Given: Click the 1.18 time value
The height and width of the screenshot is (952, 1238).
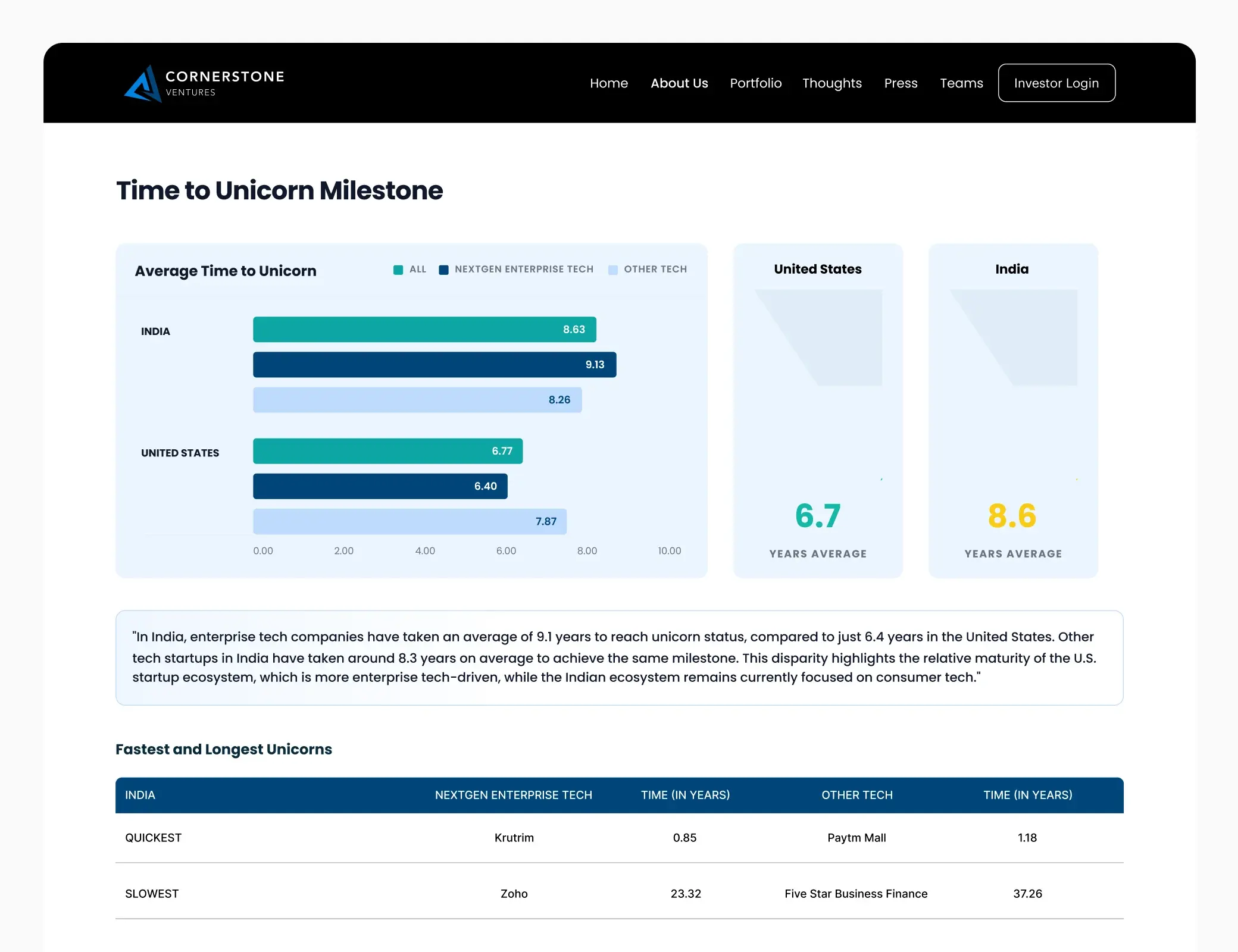Looking at the screenshot, I should coord(1027,838).
